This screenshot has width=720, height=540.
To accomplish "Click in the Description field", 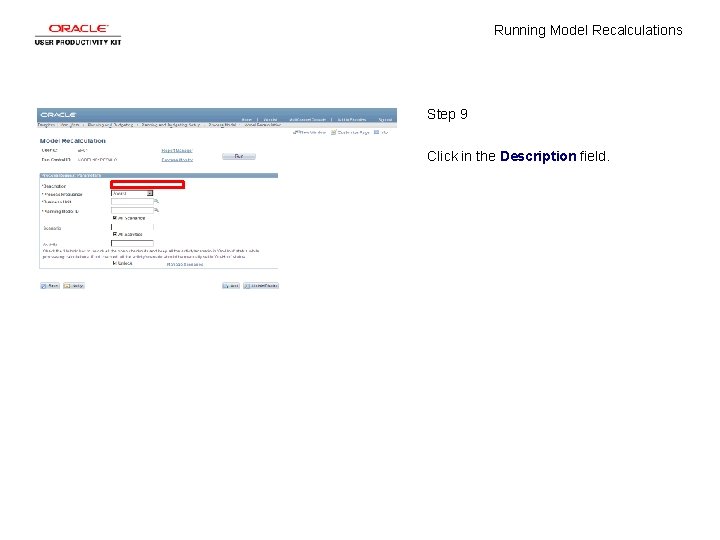I will pyautogui.click(x=147, y=185).
